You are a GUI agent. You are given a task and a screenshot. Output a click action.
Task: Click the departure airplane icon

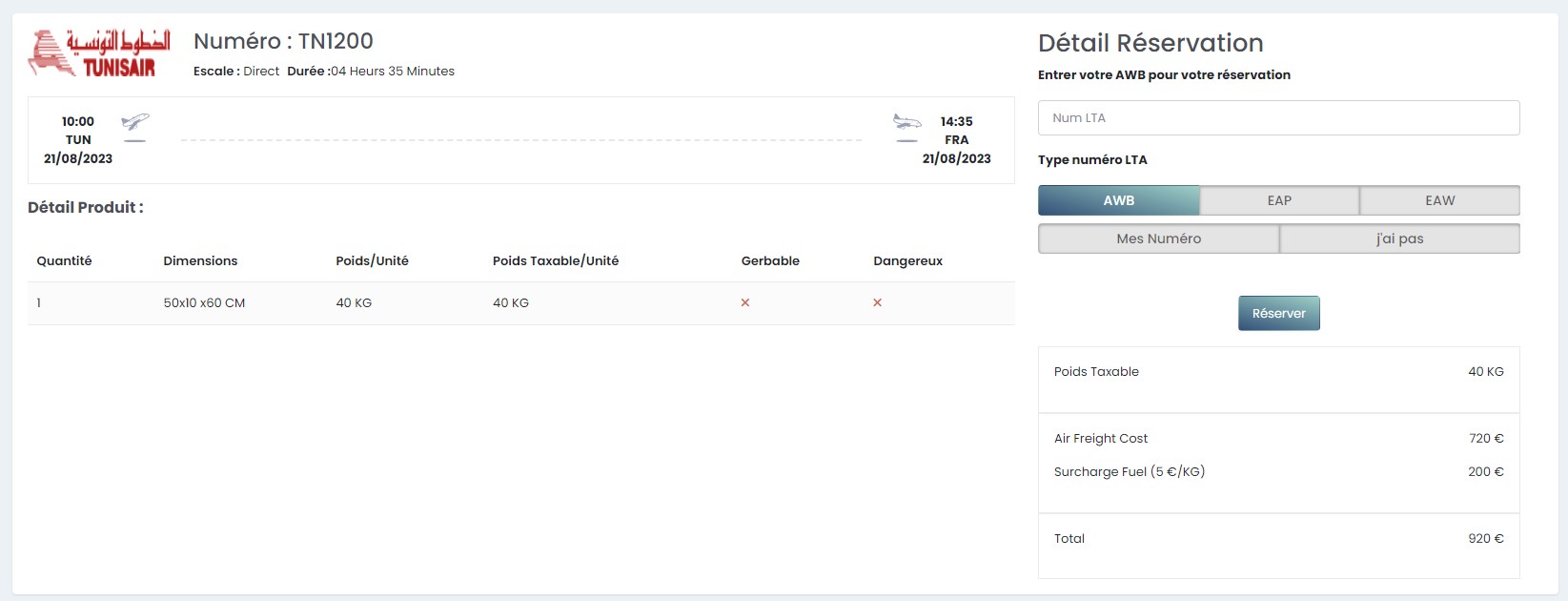click(x=135, y=124)
